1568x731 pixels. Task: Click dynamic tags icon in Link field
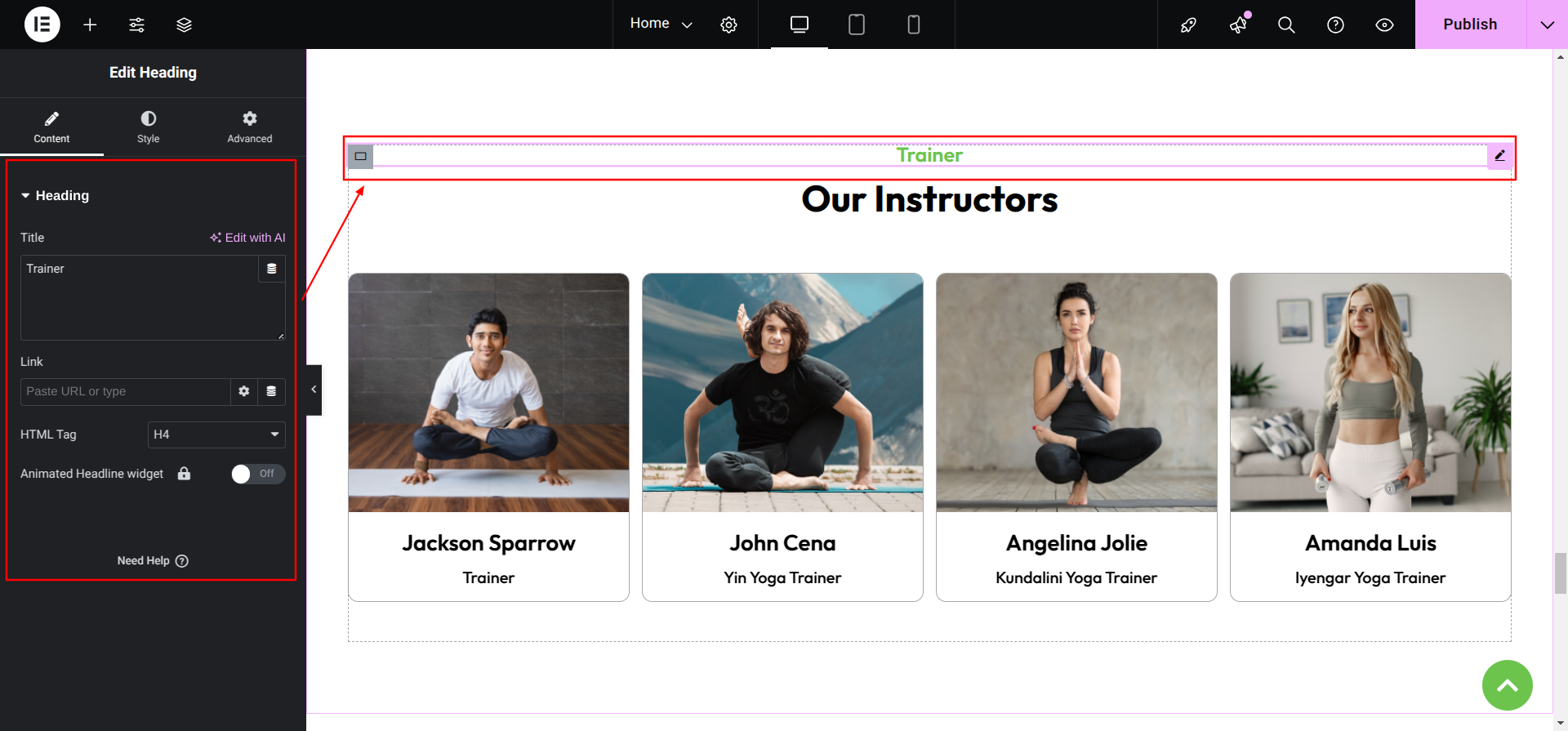(x=271, y=391)
